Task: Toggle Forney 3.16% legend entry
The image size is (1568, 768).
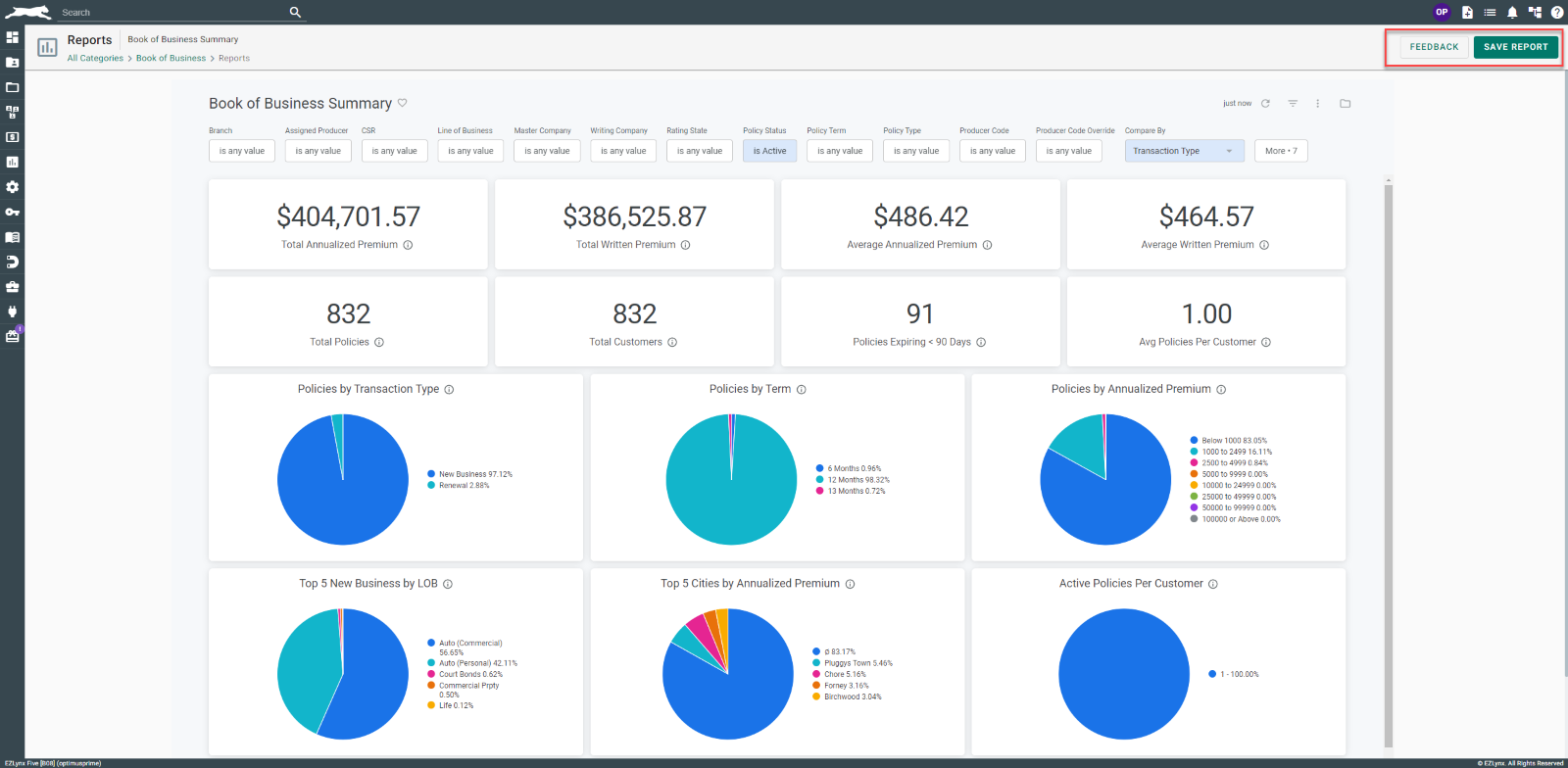Action: 841,686
